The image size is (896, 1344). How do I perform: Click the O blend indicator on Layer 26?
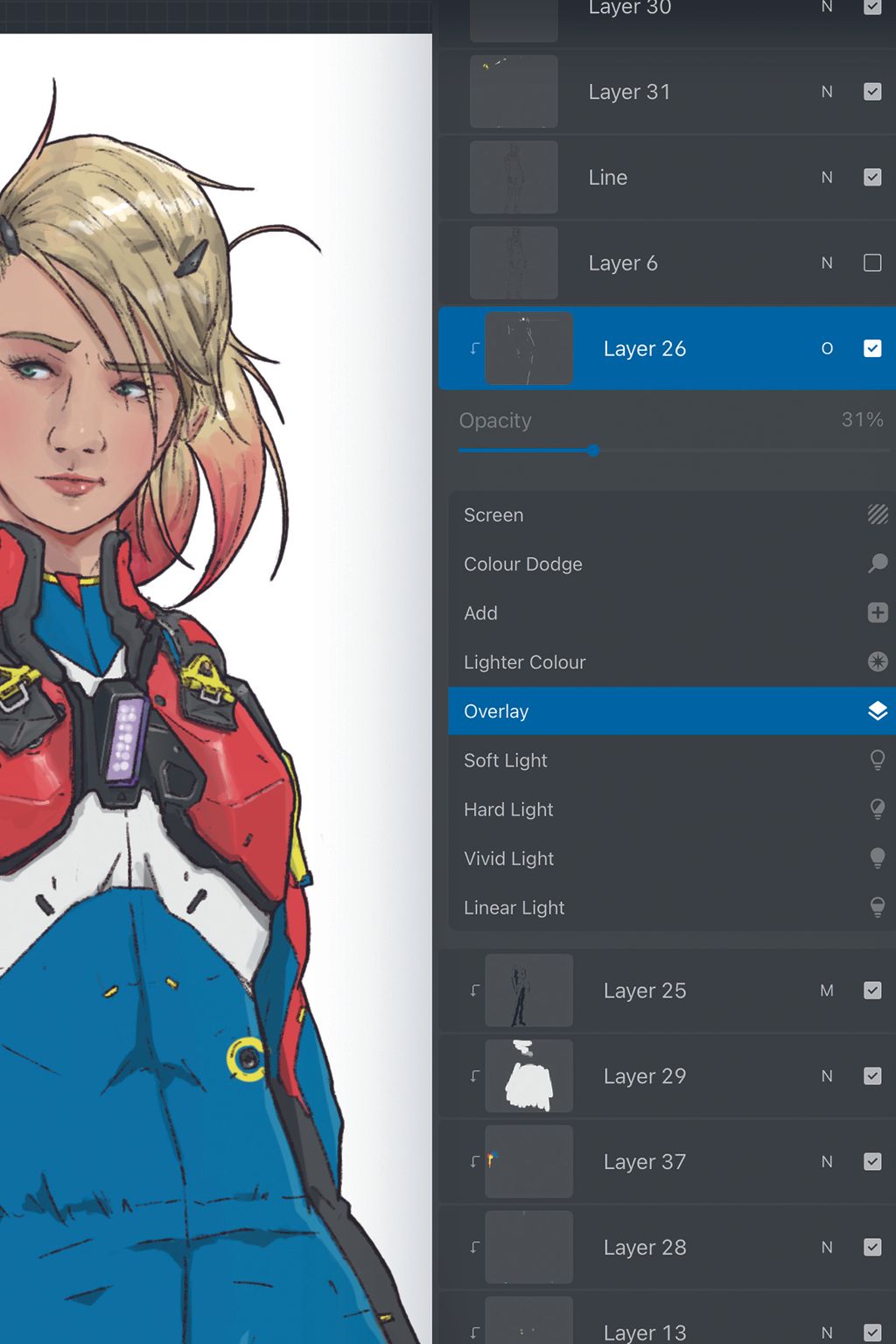click(x=827, y=348)
